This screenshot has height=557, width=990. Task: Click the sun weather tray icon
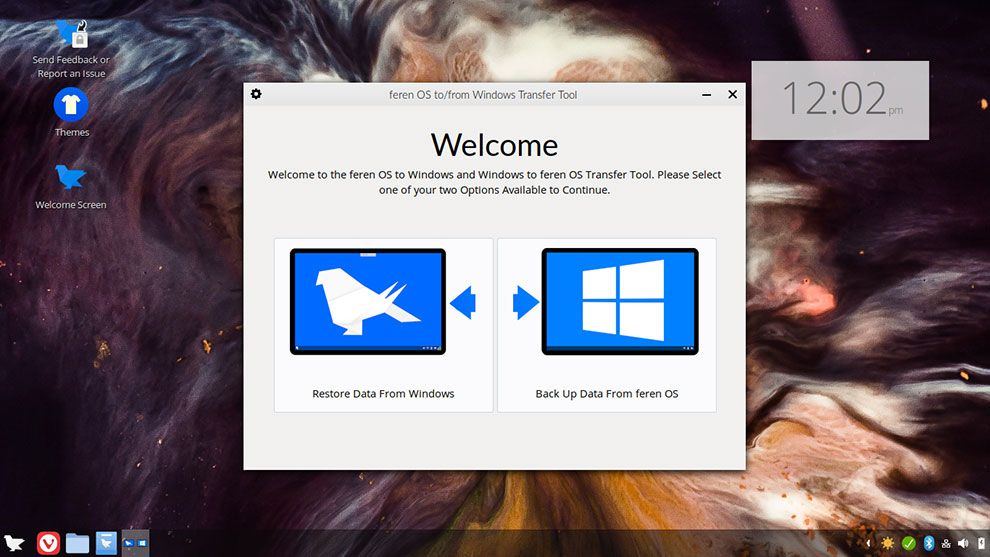click(x=888, y=543)
